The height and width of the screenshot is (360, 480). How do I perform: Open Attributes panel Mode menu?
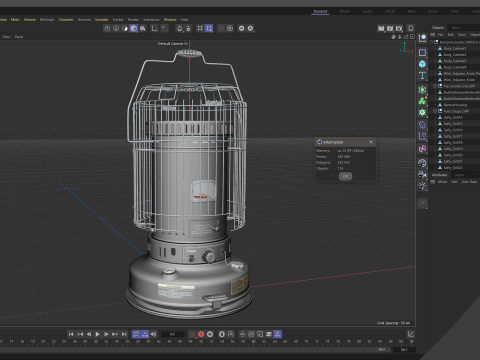point(442,182)
